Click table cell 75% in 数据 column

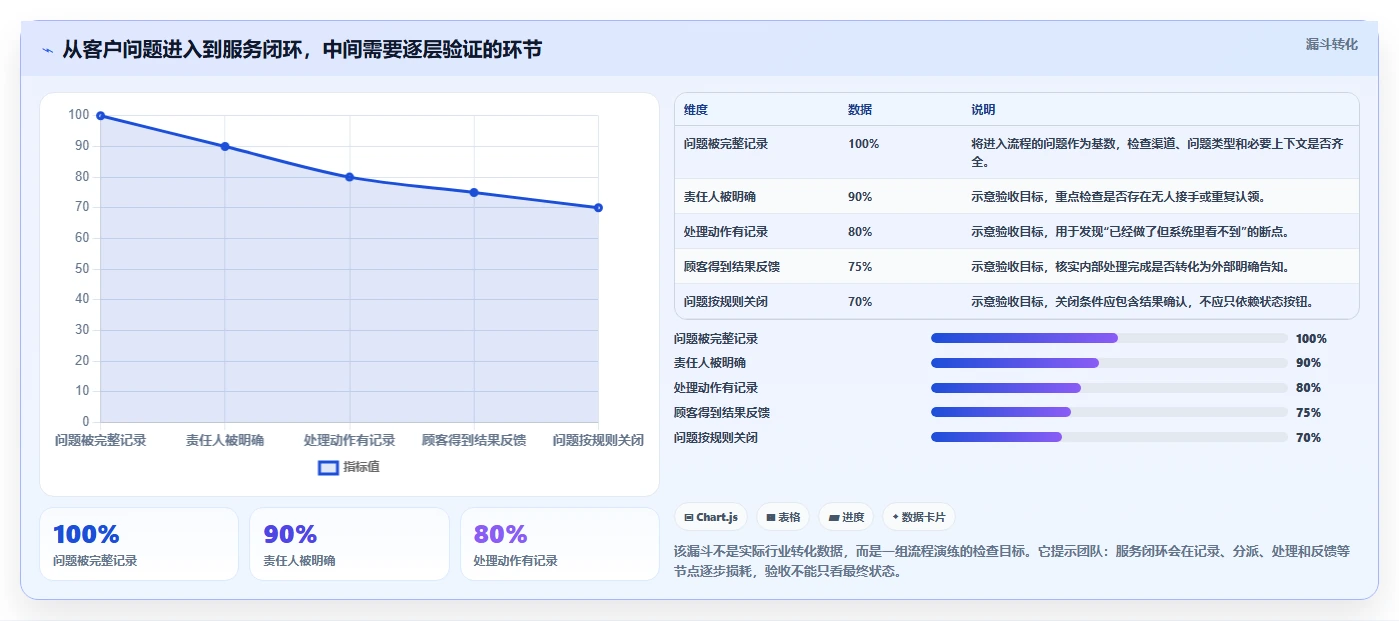[x=860, y=267]
